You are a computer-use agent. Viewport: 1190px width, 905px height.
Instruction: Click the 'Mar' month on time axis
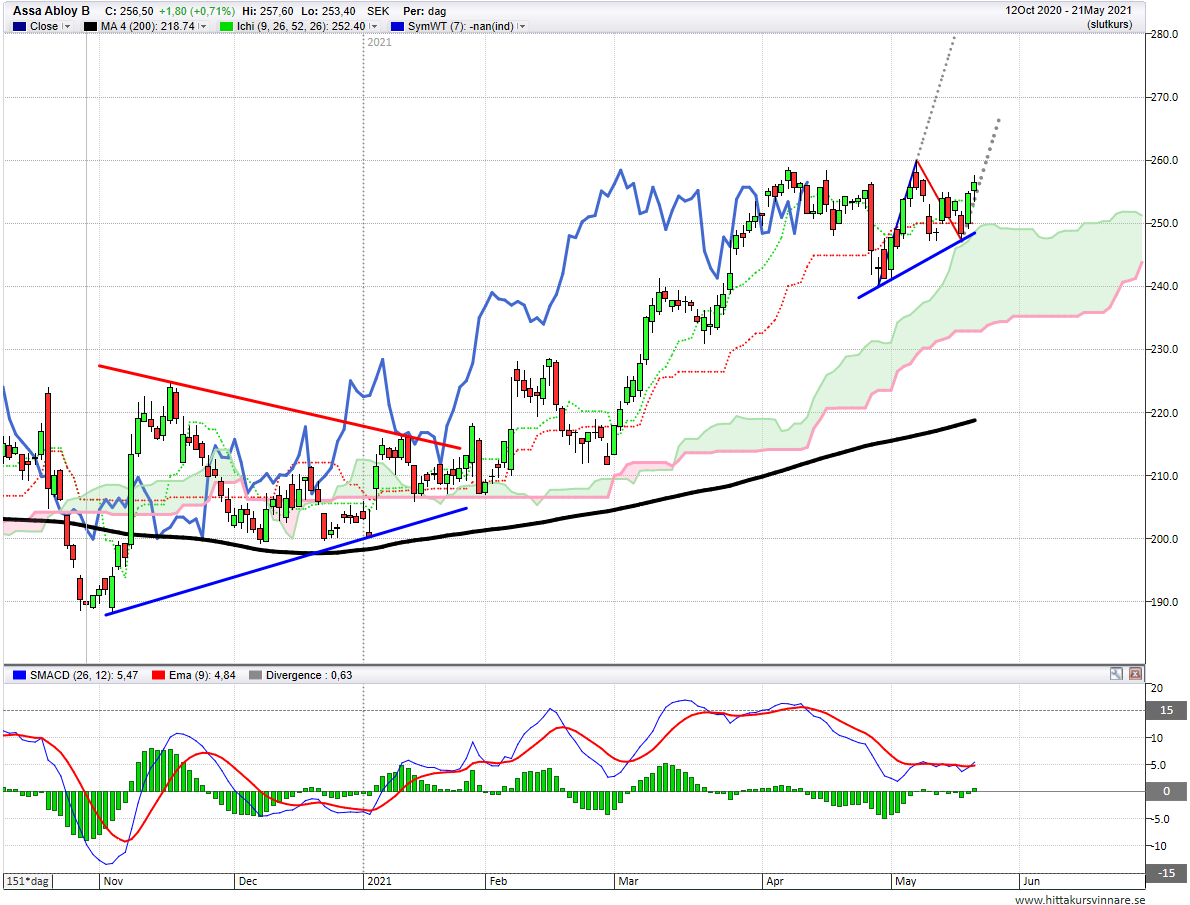[x=628, y=881]
